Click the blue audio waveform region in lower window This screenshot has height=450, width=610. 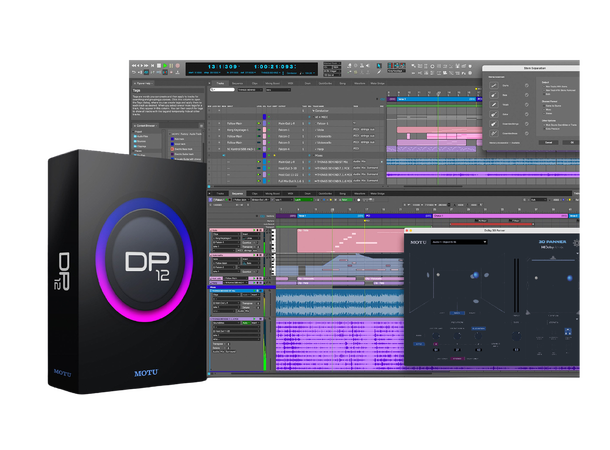340,303
